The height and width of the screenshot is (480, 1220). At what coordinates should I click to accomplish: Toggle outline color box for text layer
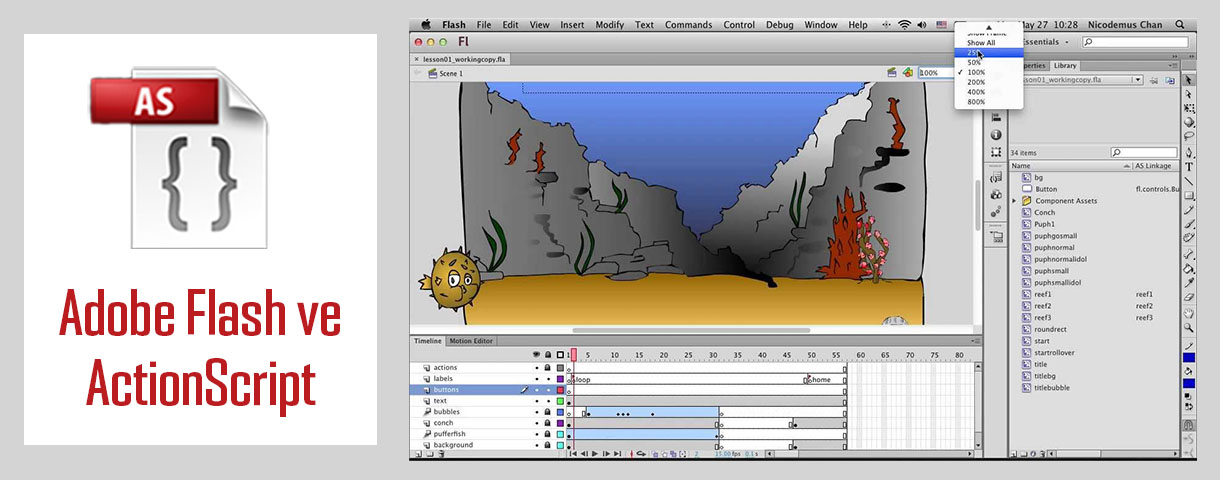[560, 401]
